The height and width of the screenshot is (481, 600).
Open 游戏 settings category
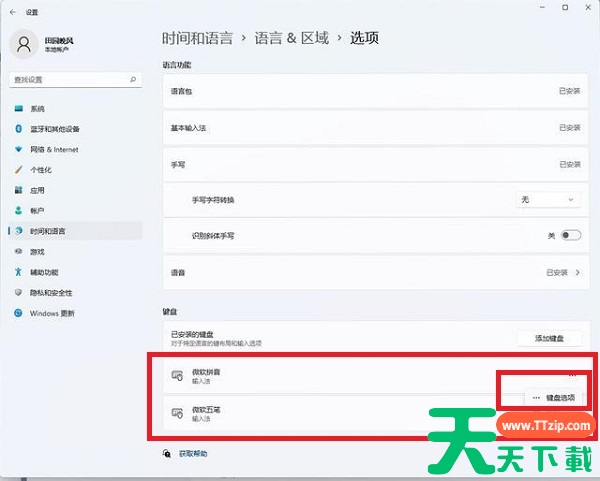(75, 251)
